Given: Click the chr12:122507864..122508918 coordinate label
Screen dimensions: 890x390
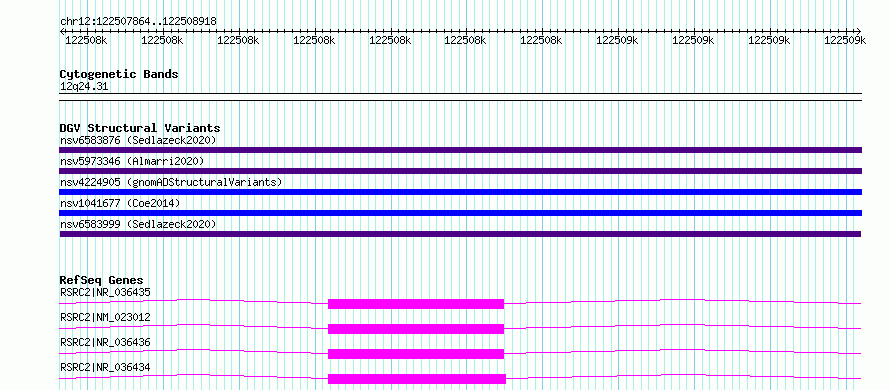Looking at the screenshot, I should point(138,21).
